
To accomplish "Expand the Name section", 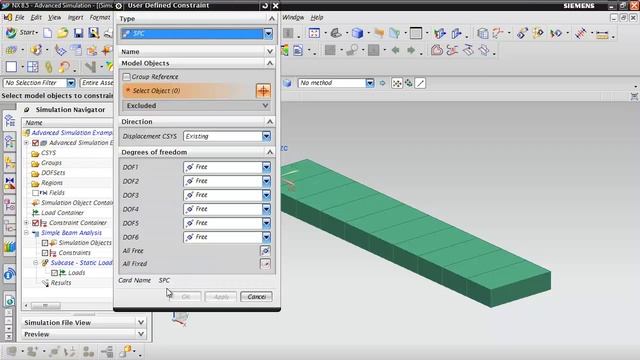I will [x=270, y=51].
